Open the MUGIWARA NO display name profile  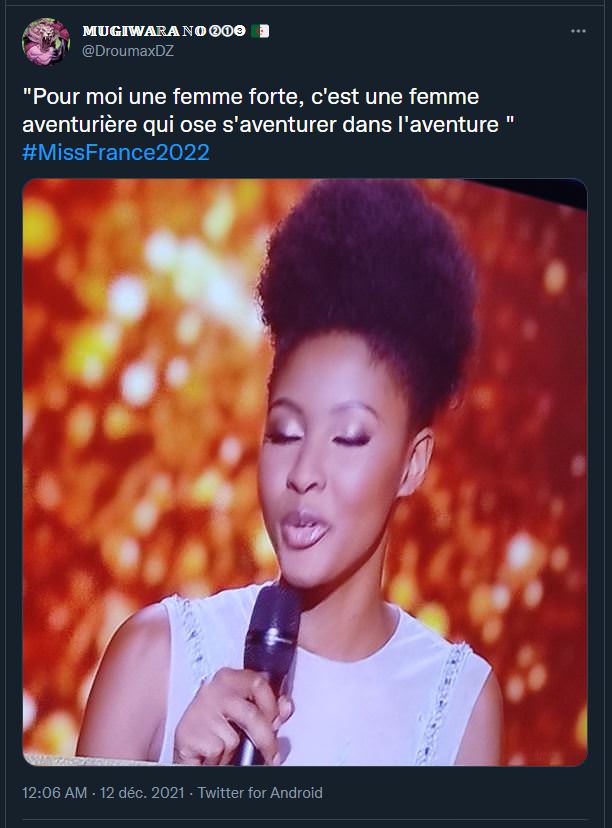(144, 31)
